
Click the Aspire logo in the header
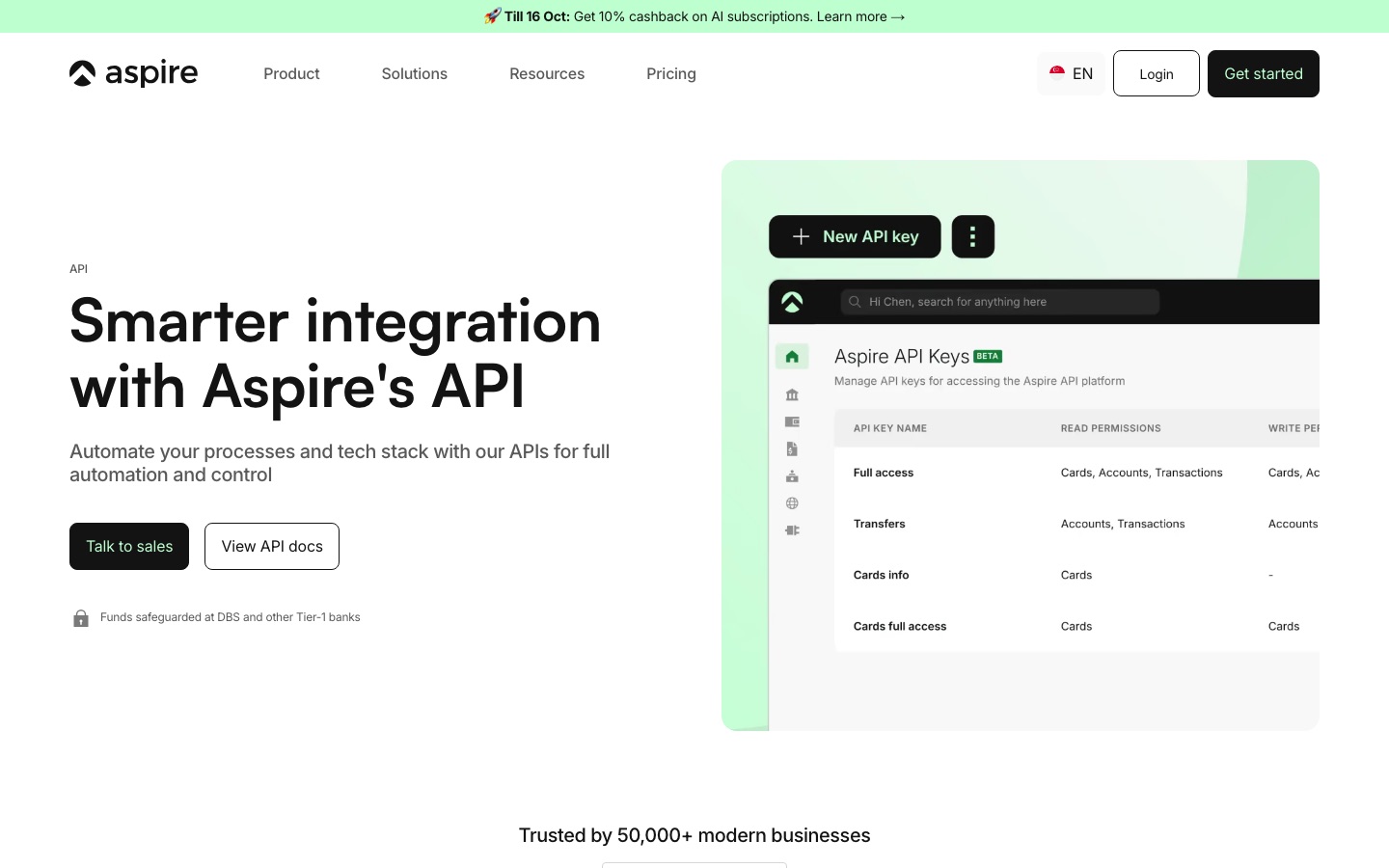pyautogui.click(x=133, y=73)
